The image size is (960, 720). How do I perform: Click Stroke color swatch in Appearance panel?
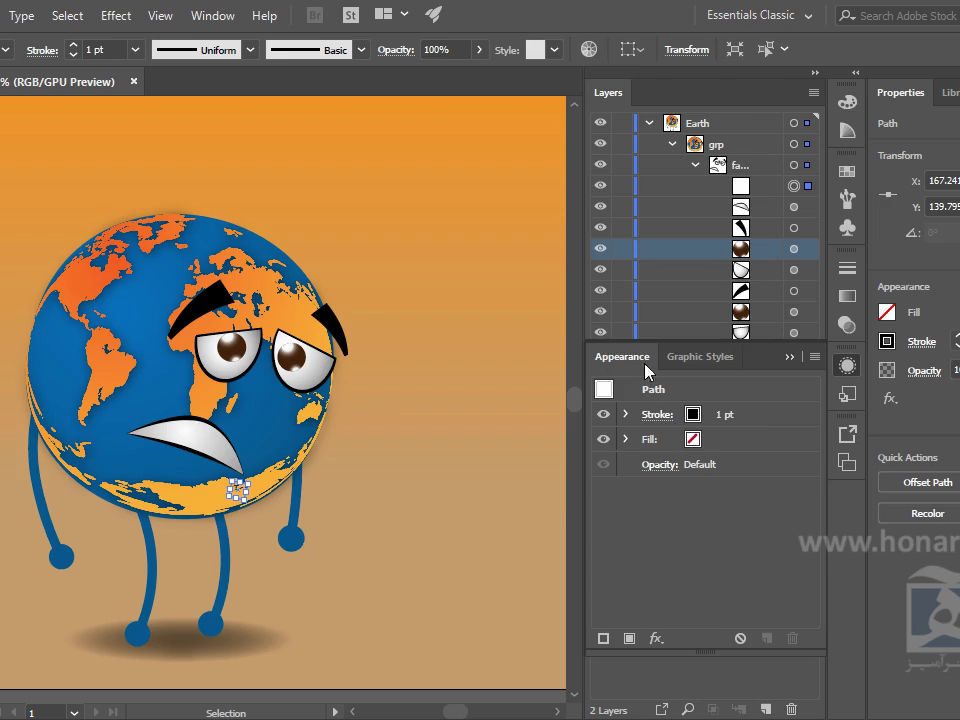pyautogui.click(x=692, y=414)
